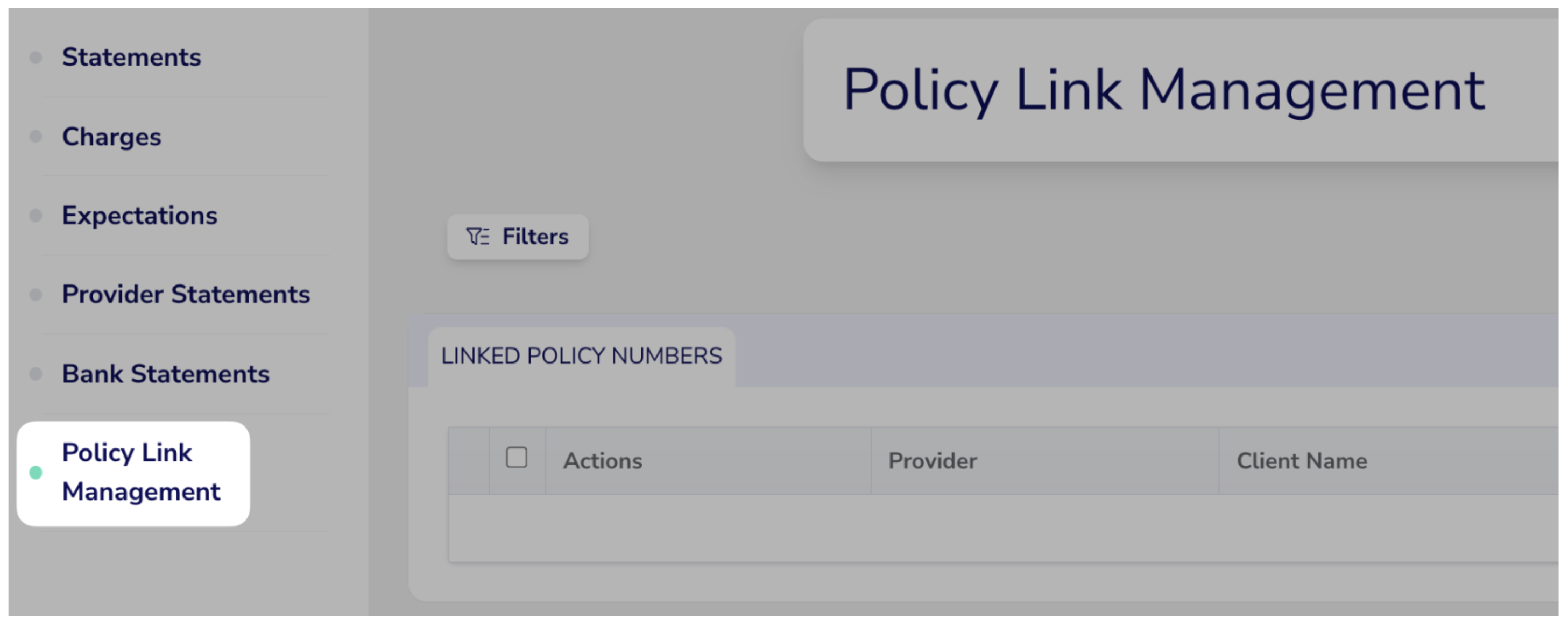Click the bullet dot beside Expectations
The width and height of the screenshot is (1568, 627).
[36, 215]
